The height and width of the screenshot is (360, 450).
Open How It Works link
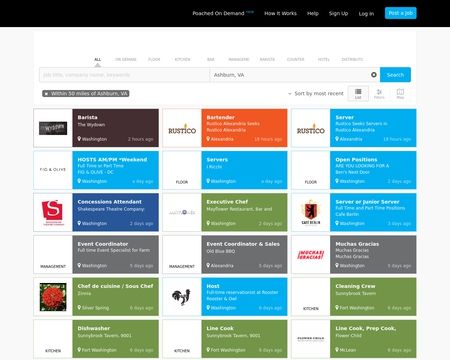280,13
